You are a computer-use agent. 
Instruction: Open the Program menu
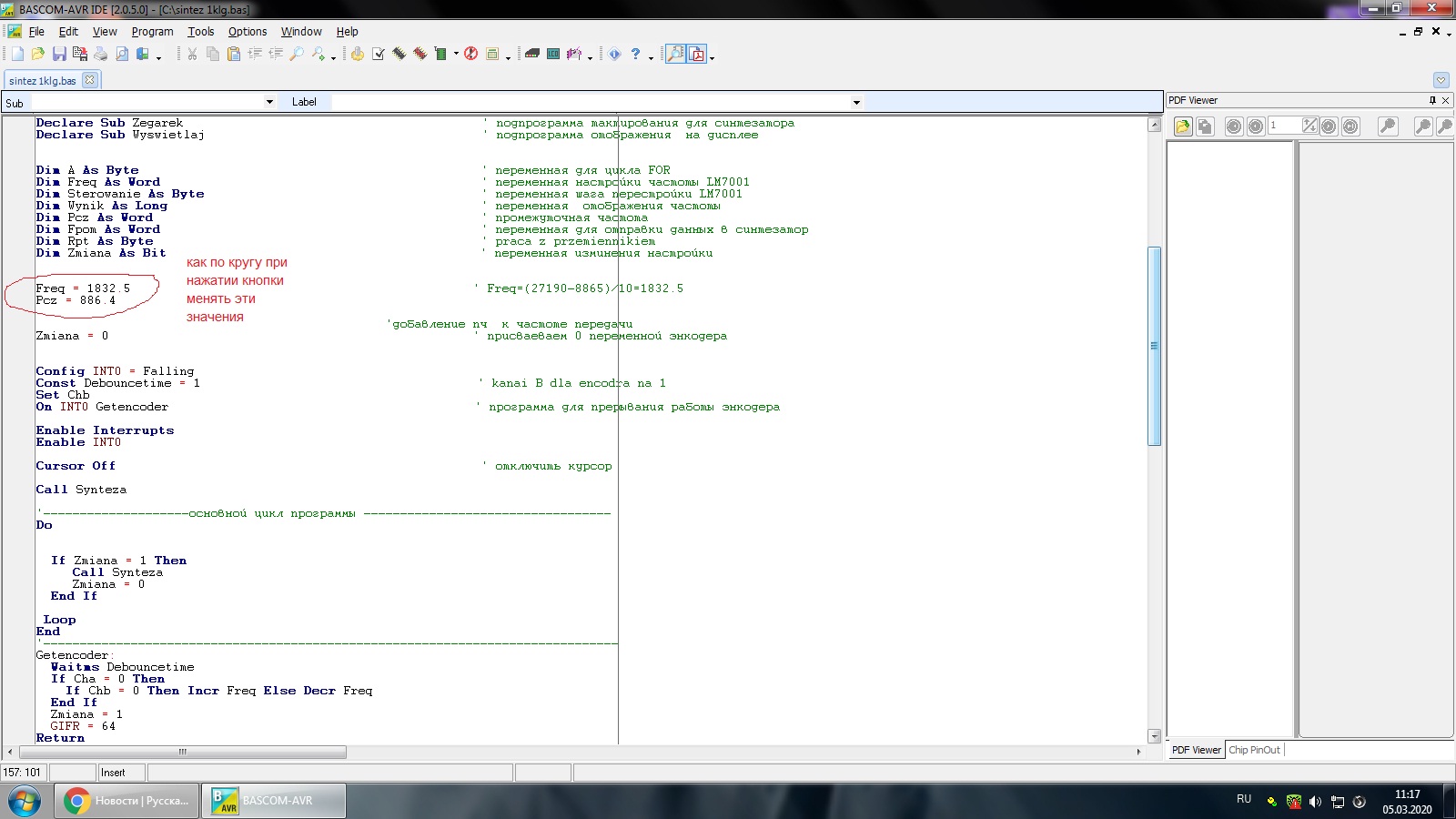coord(152,31)
